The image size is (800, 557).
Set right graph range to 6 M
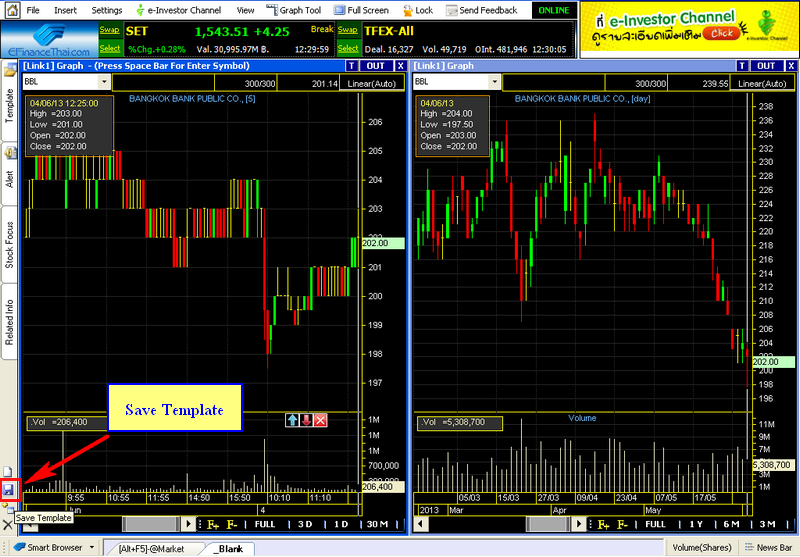pos(731,524)
